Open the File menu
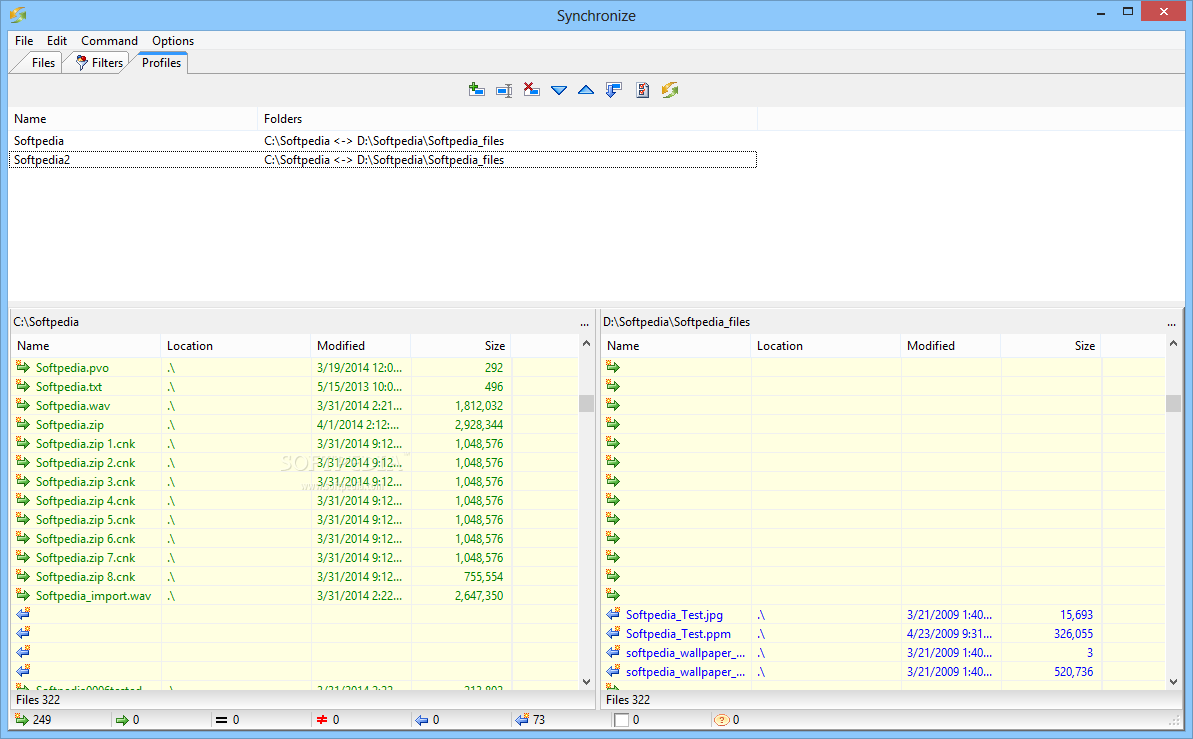Image resolution: width=1193 pixels, height=739 pixels. pyautogui.click(x=24, y=40)
